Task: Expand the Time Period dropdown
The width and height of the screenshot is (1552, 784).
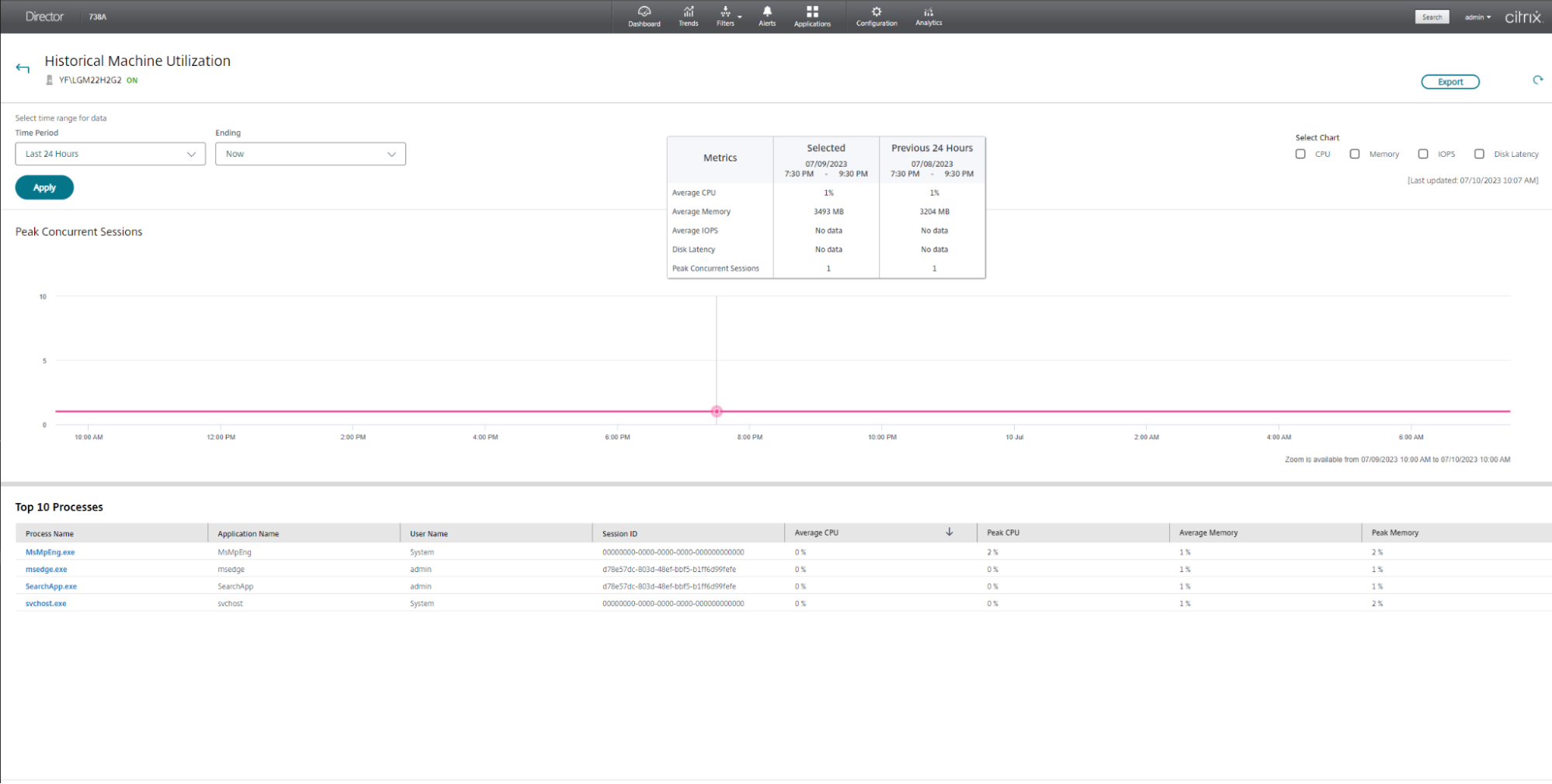Action: click(110, 154)
